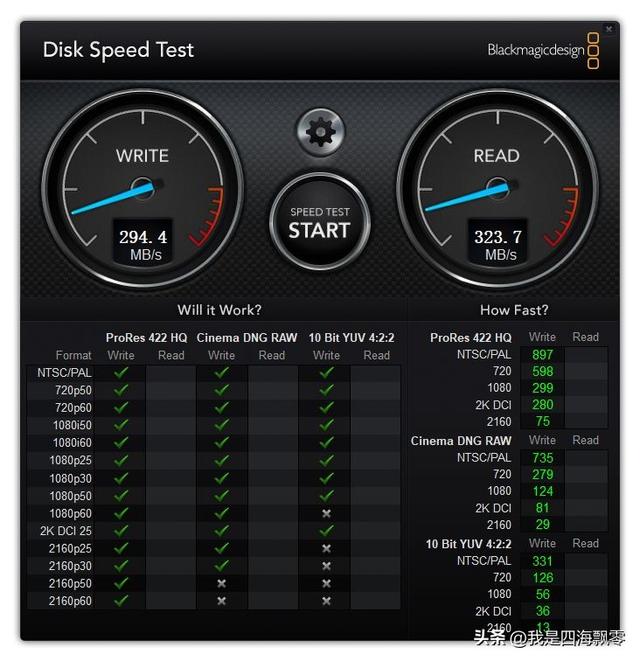Click the WRITE speed gauge
640x661 pixels.
point(143,188)
